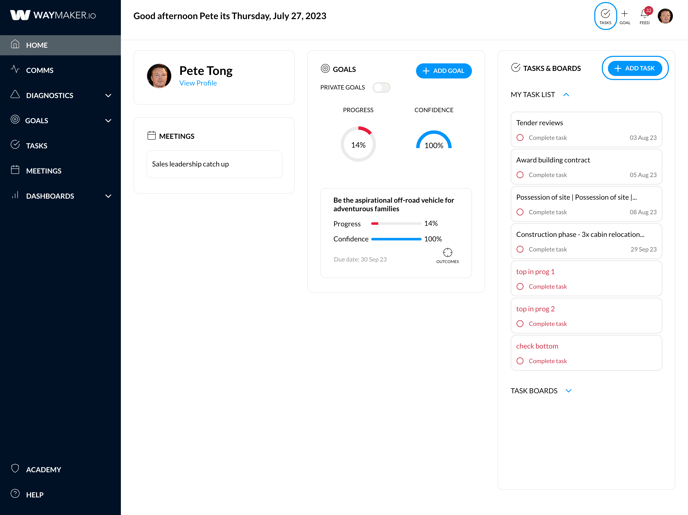Screen dimensions: 688x515
Task: Click the goal card Confidence bar
Action: point(396,239)
